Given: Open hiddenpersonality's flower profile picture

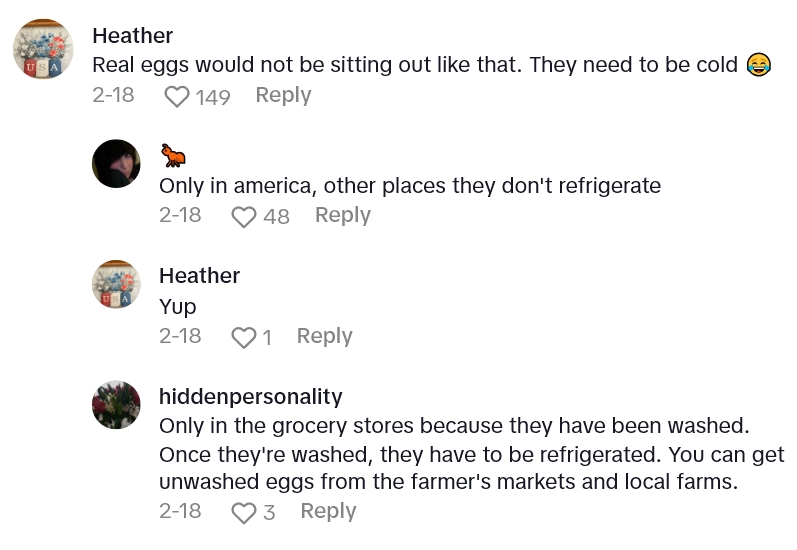Looking at the screenshot, I should (116, 404).
